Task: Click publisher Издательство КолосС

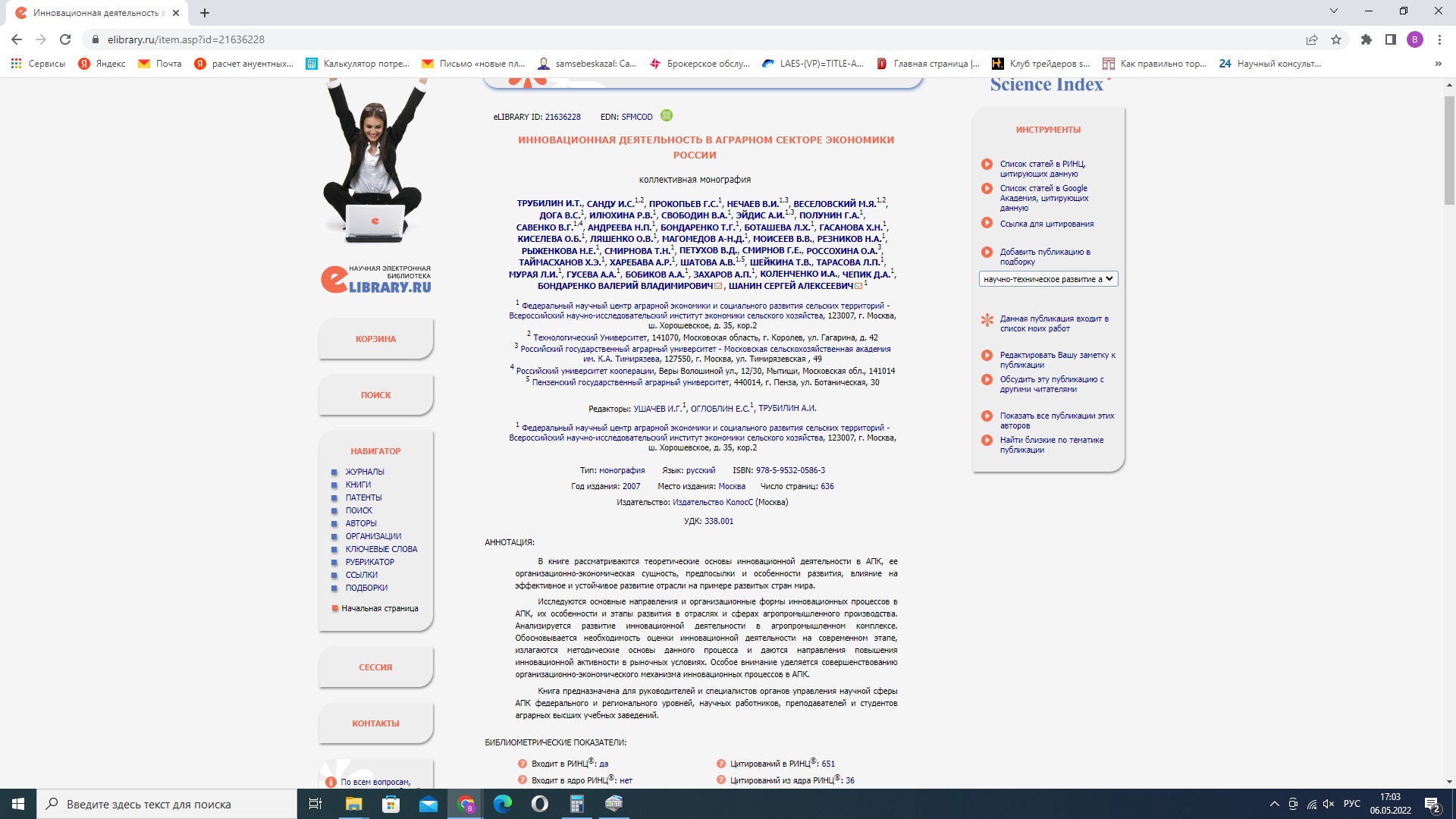Action: (x=713, y=502)
